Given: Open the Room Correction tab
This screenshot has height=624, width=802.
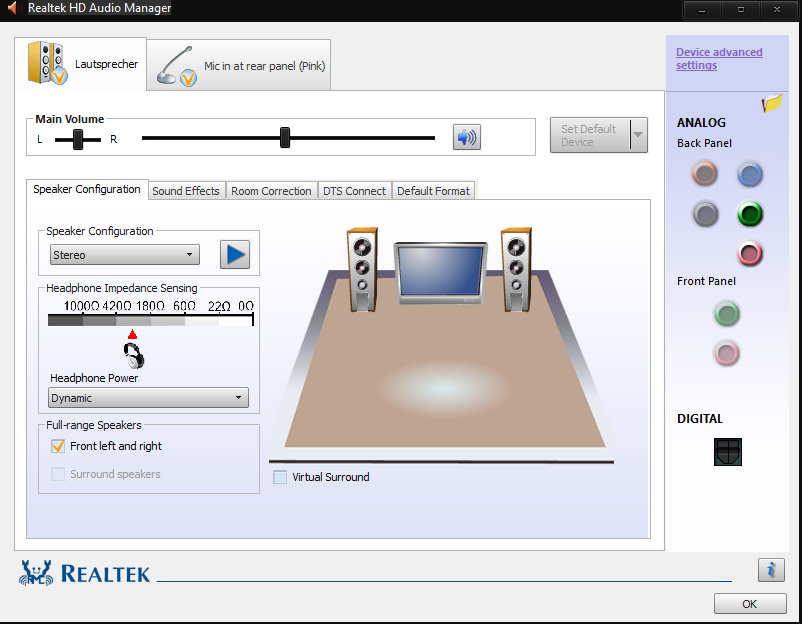Looking at the screenshot, I should click(271, 191).
